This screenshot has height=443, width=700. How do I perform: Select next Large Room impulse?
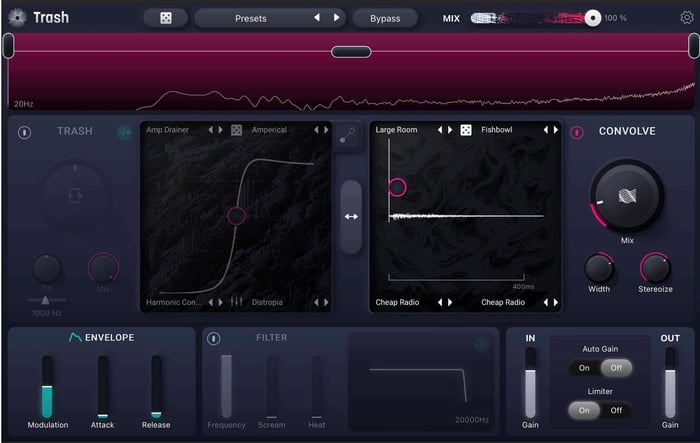(450, 130)
